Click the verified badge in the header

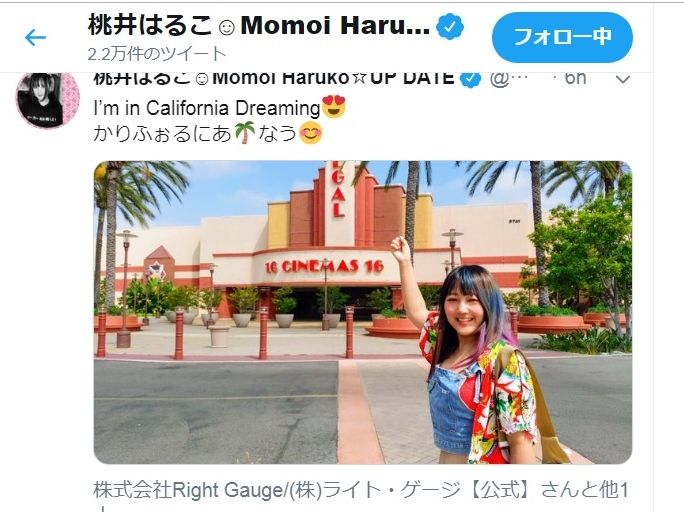coord(450,26)
